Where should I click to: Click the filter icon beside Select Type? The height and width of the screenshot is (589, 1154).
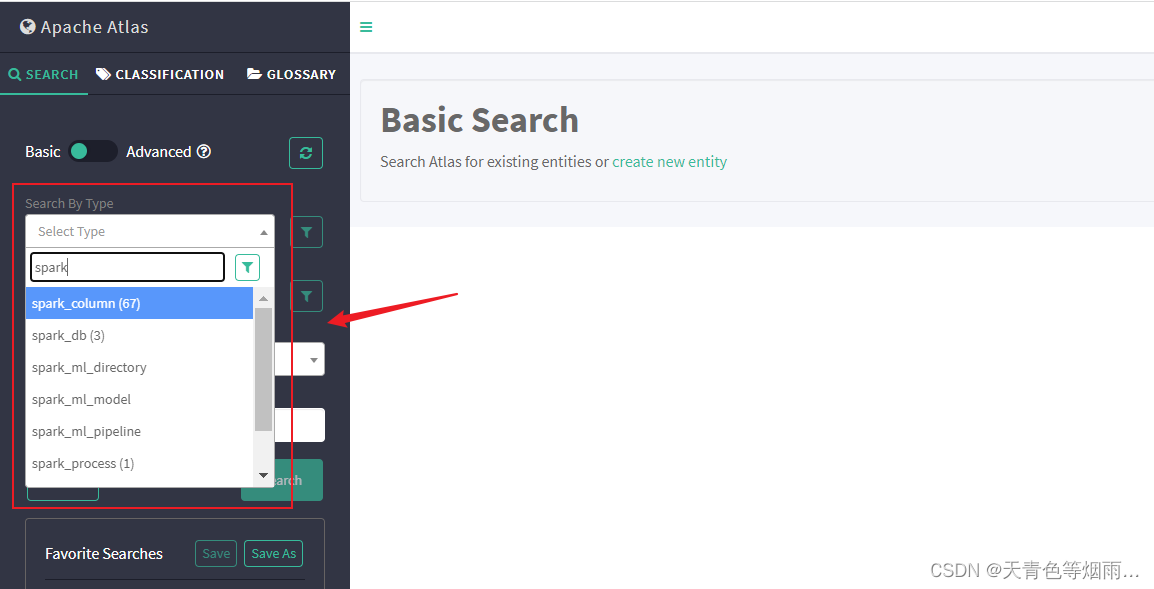tap(307, 232)
